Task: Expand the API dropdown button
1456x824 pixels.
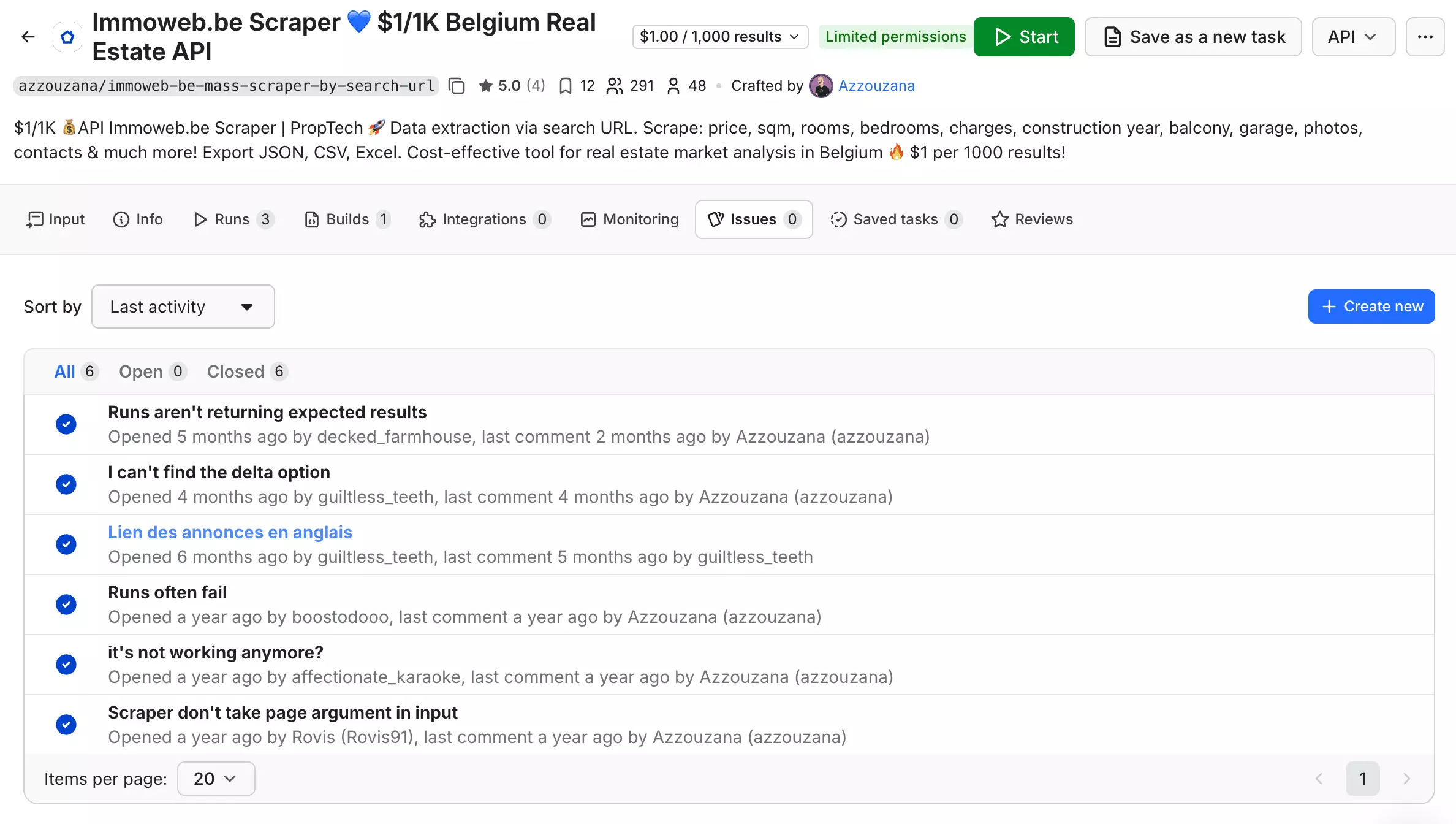Action: (x=1353, y=37)
